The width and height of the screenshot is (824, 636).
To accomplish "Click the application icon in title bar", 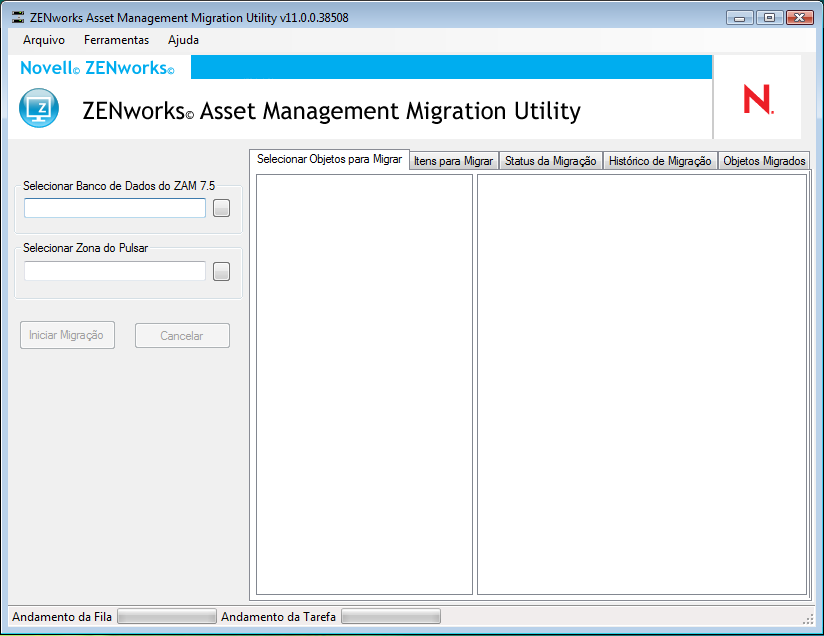I will tap(18, 17).
